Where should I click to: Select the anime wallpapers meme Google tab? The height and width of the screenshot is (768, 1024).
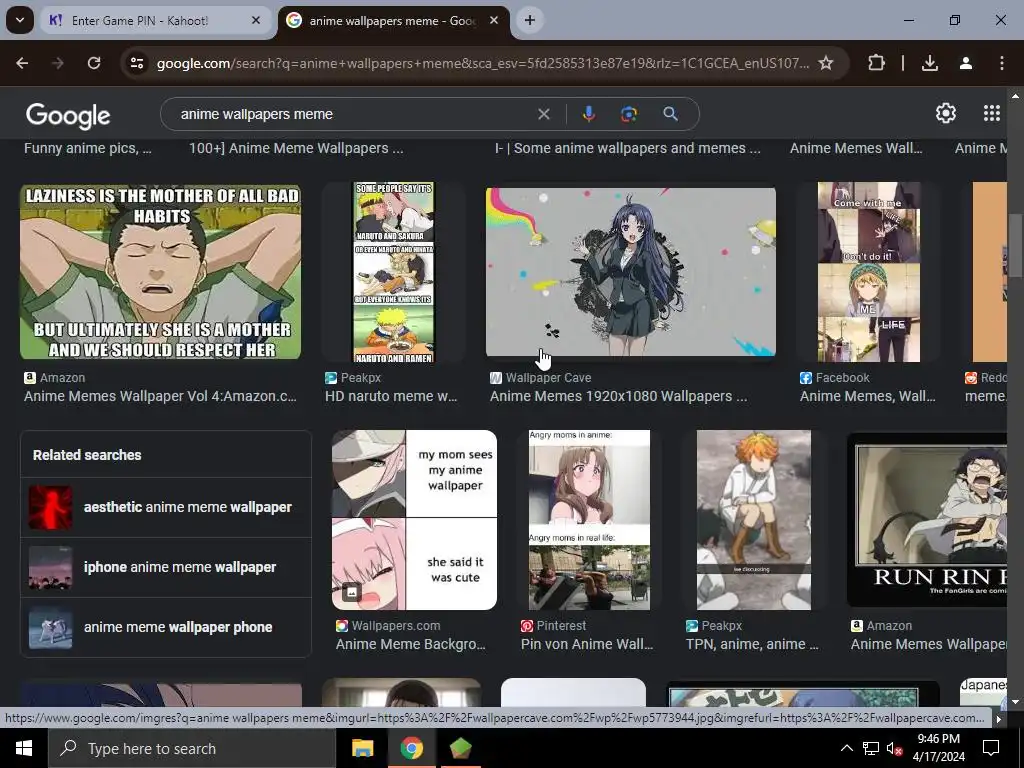point(394,20)
